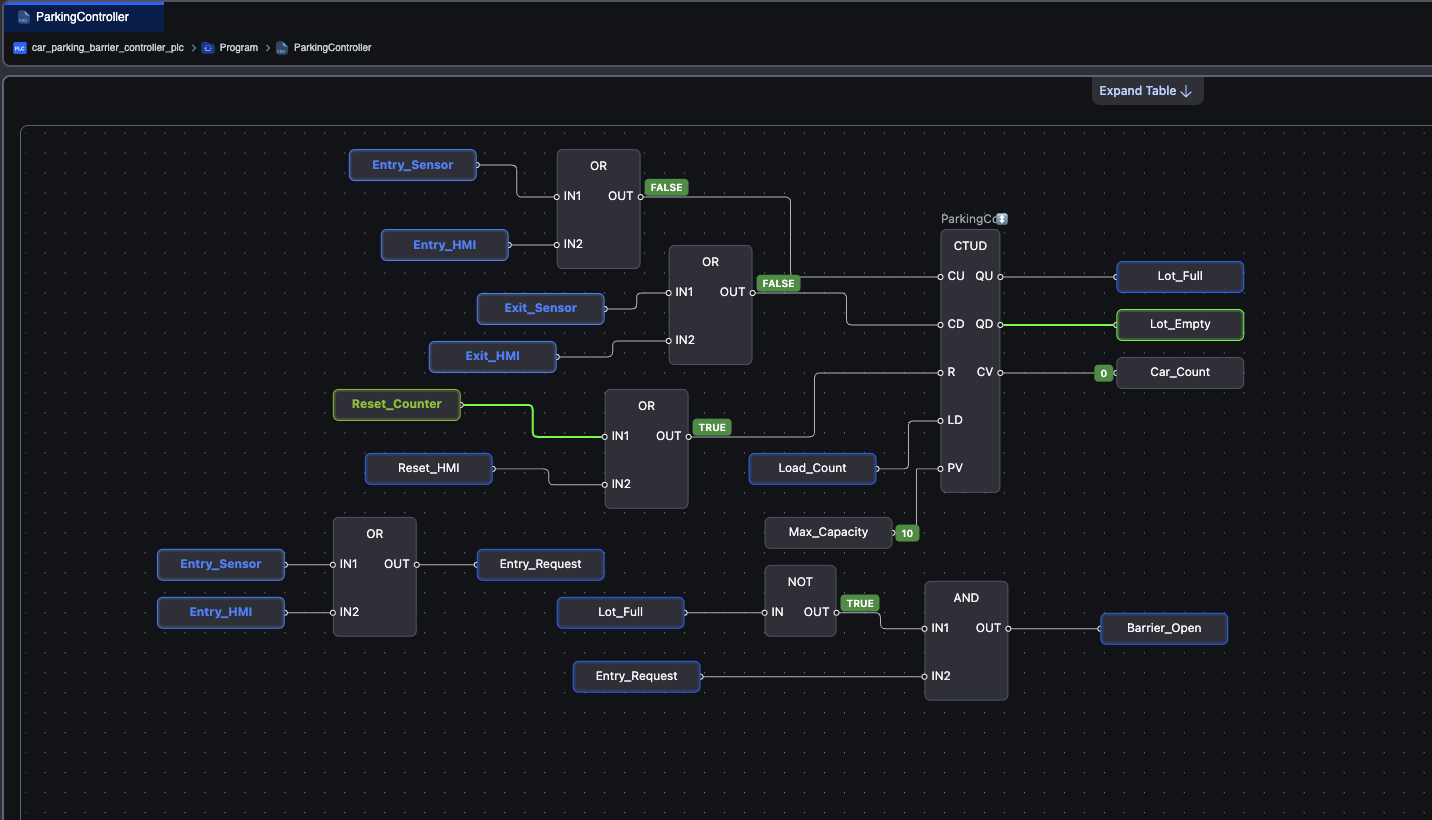Click the Expand Table button
The height and width of the screenshot is (820, 1432).
coord(1147,91)
